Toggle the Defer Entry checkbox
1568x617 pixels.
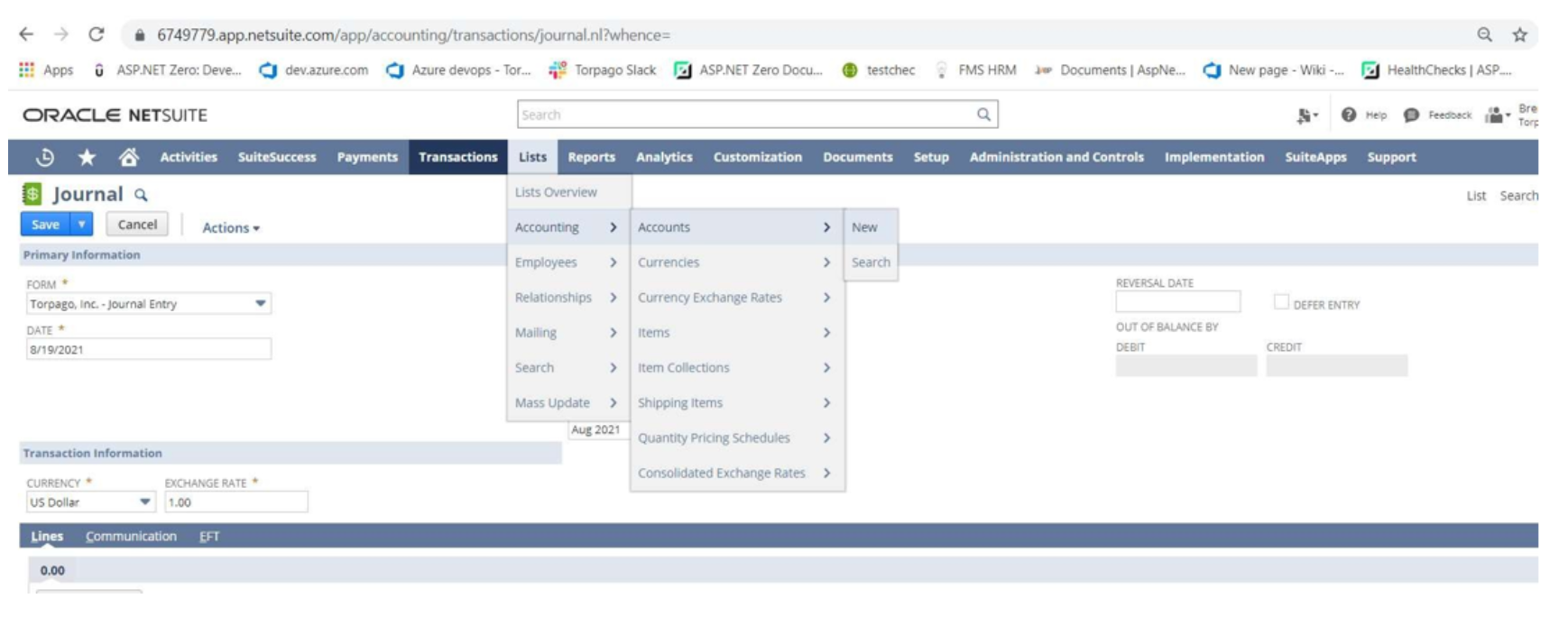[1281, 302]
